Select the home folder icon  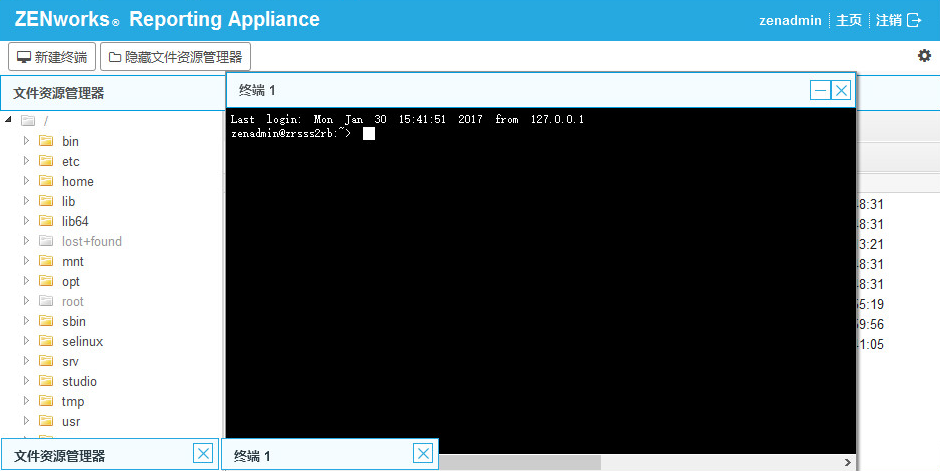pyautogui.click(x=46, y=181)
